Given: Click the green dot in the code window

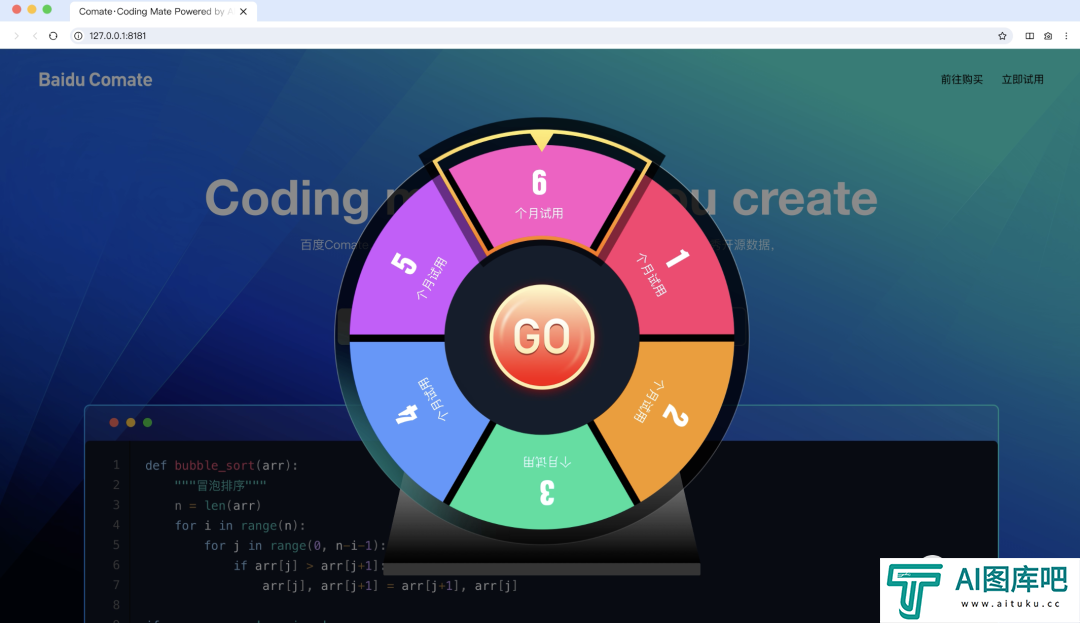Looking at the screenshot, I should click(x=147, y=422).
